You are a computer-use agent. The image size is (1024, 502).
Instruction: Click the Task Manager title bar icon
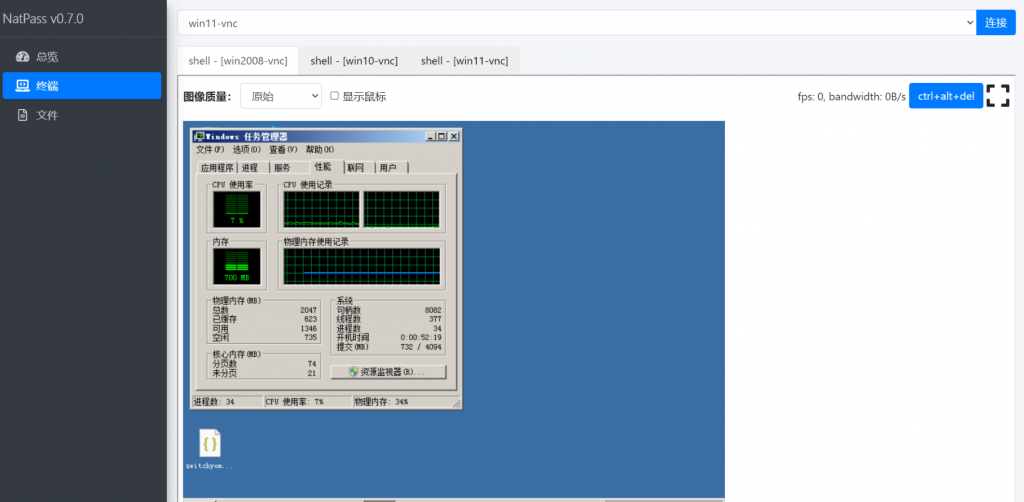(x=199, y=136)
